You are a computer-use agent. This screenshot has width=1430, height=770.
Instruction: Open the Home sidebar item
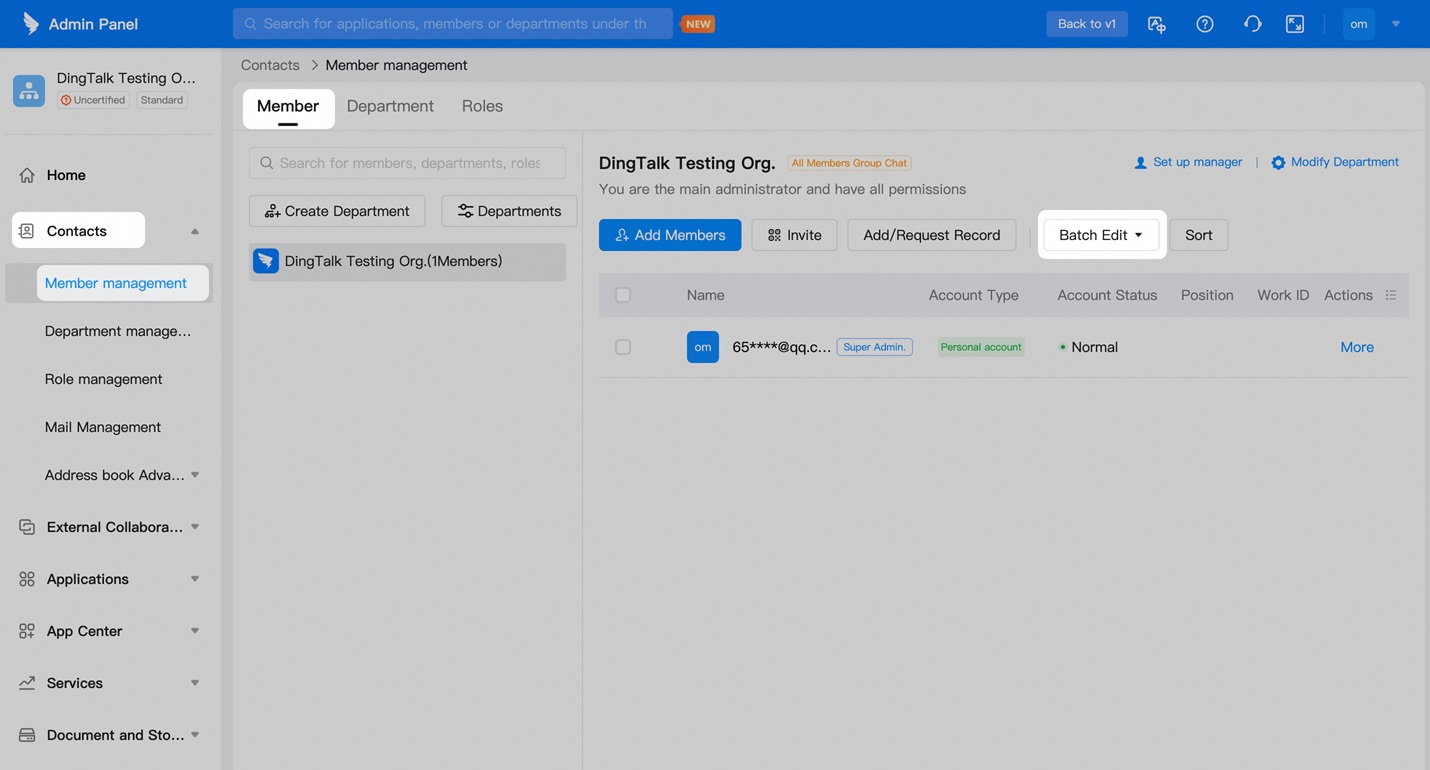[x=66, y=175]
